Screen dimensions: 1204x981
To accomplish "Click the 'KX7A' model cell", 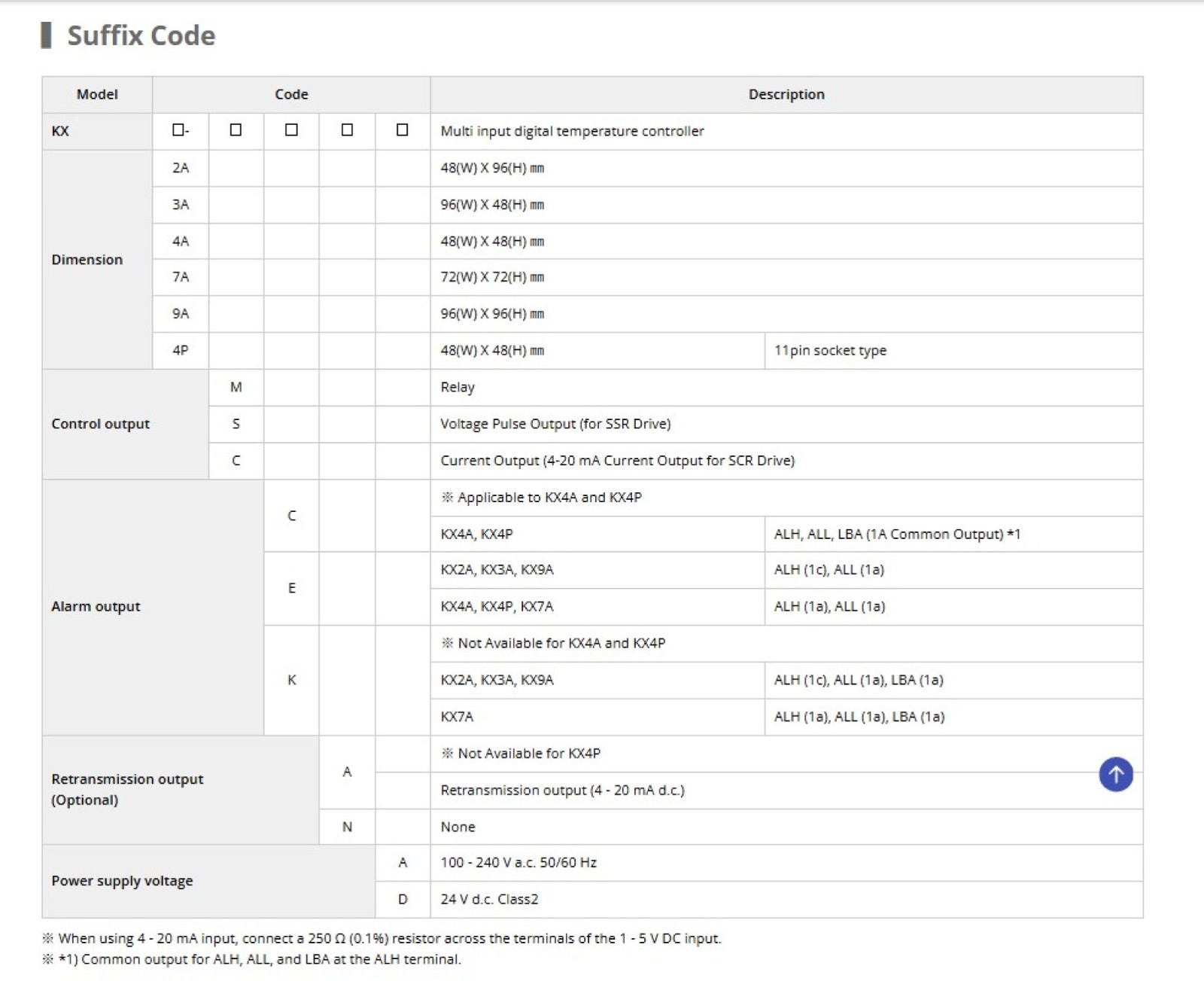I will (x=597, y=717).
